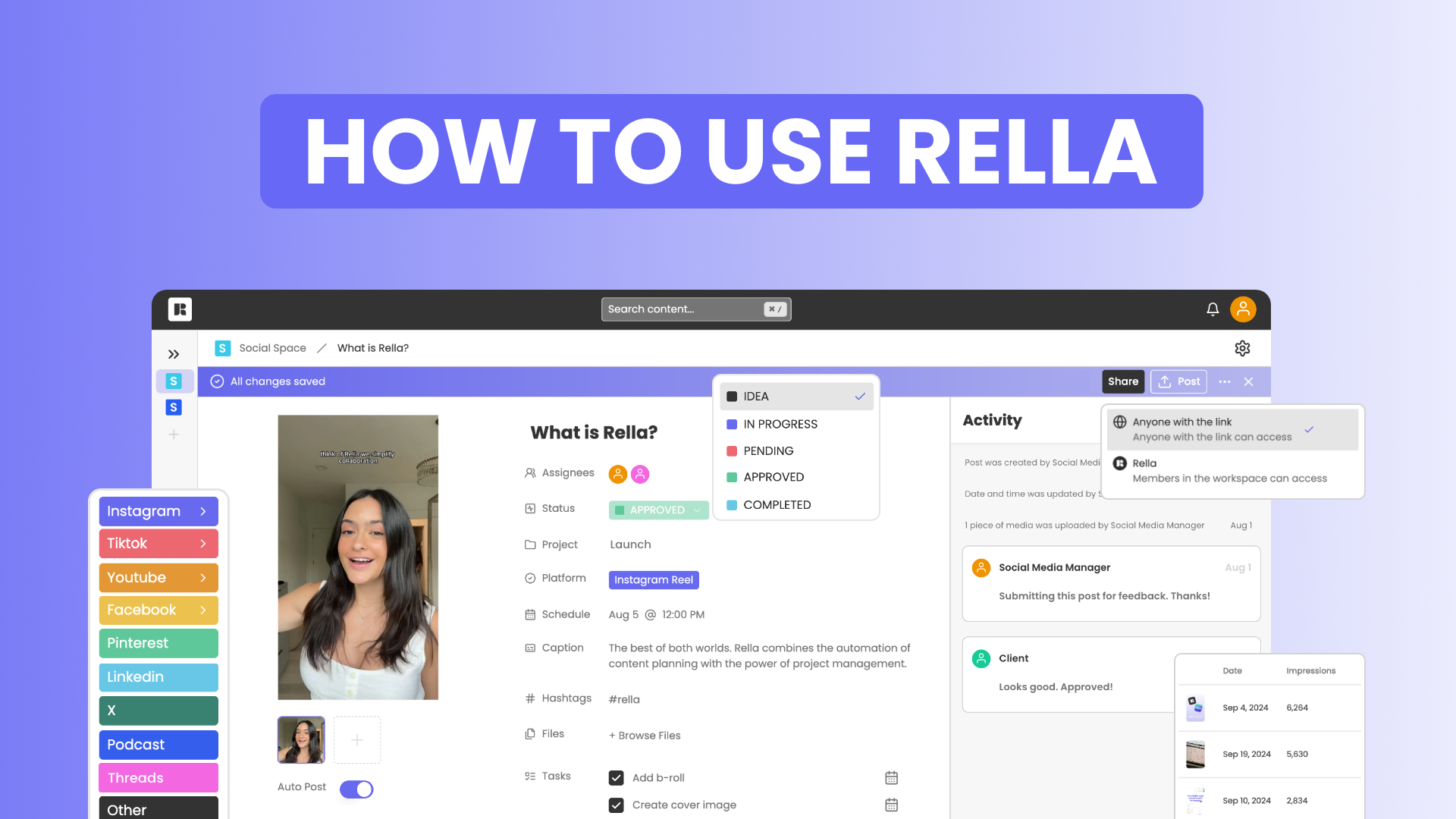Screen dimensions: 1456x819
Task: Open the APPROVED status dropdown
Action: coord(657,509)
